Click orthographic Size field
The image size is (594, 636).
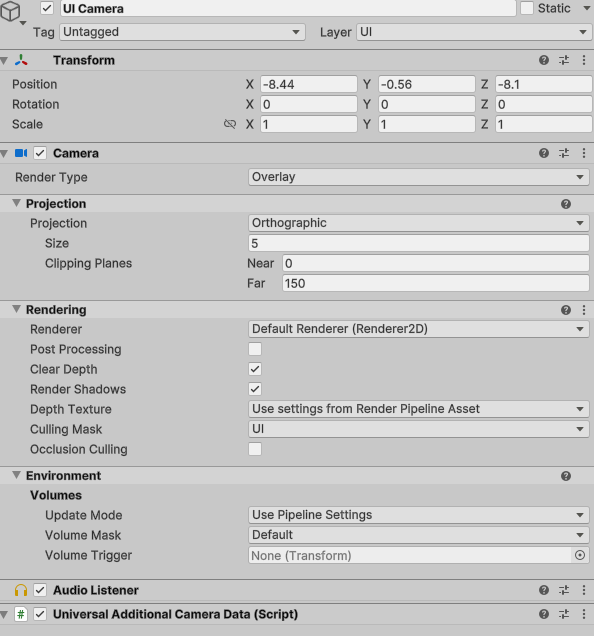pyautogui.click(x=419, y=243)
